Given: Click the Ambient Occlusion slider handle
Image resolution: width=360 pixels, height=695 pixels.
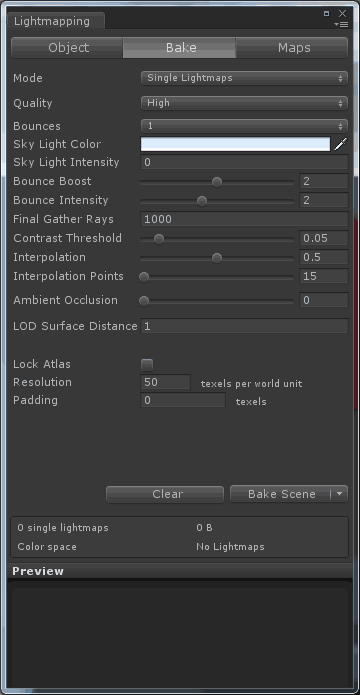Looking at the screenshot, I should pos(144,301).
